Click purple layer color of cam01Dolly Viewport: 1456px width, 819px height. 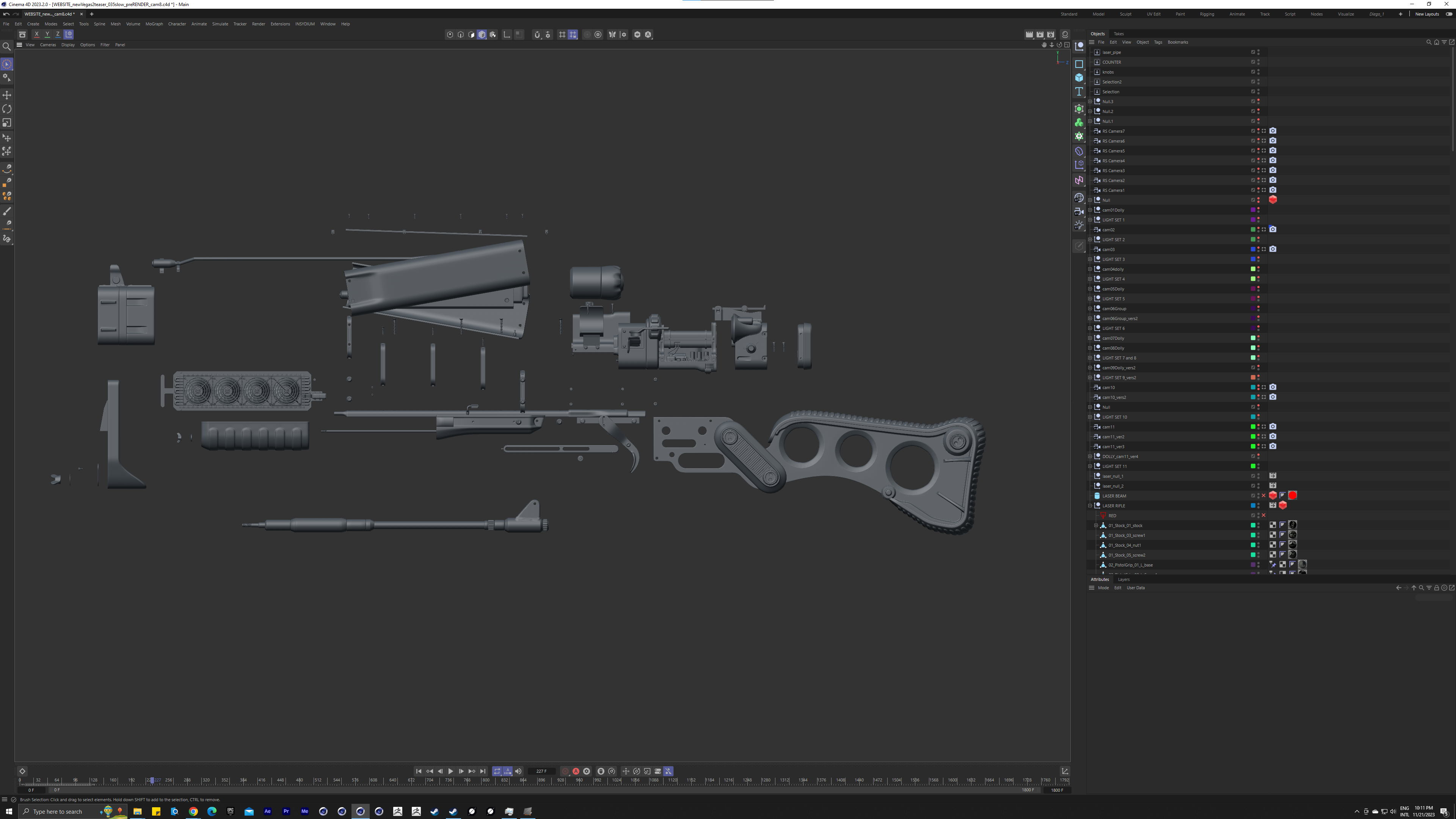coord(1252,210)
